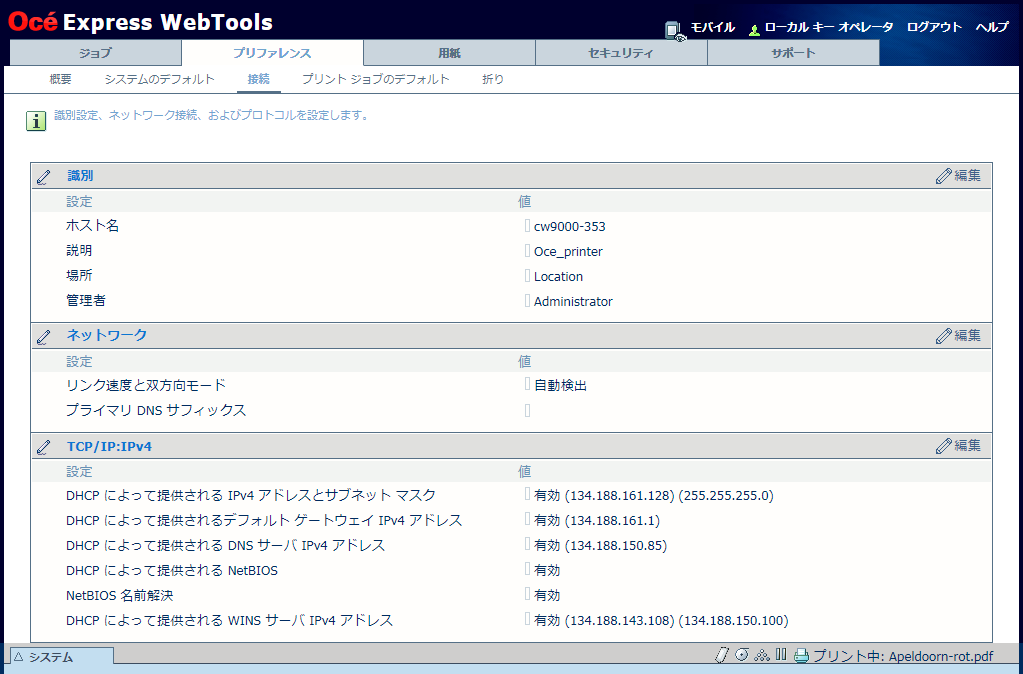
Task: Click DHCP デフォルト ゲートウェイ IPv4 アドレス setting
Action: tap(264, 520)
